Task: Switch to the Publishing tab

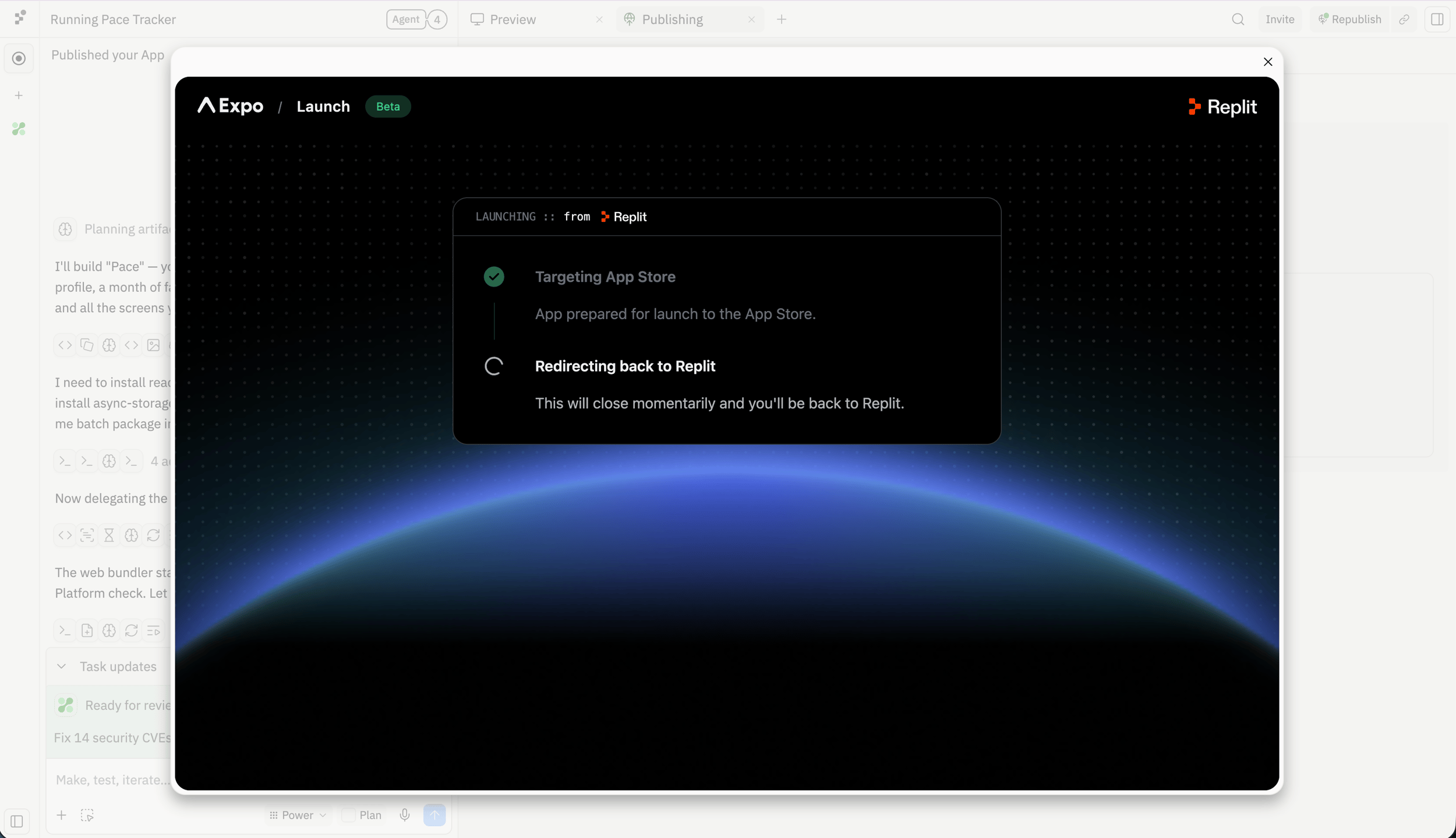Action: [672, 19]
